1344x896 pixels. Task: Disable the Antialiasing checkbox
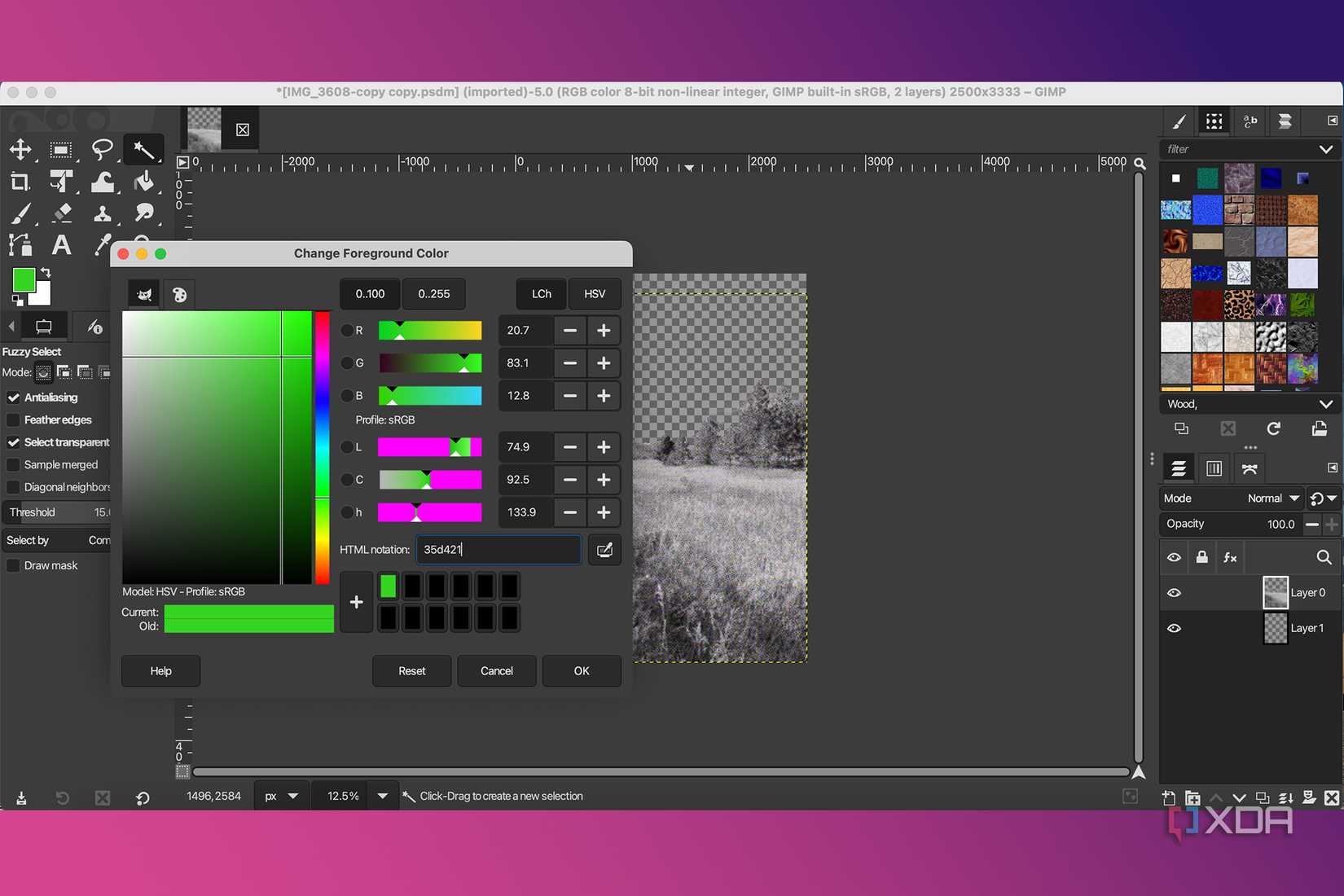click(x=13, y=397)
